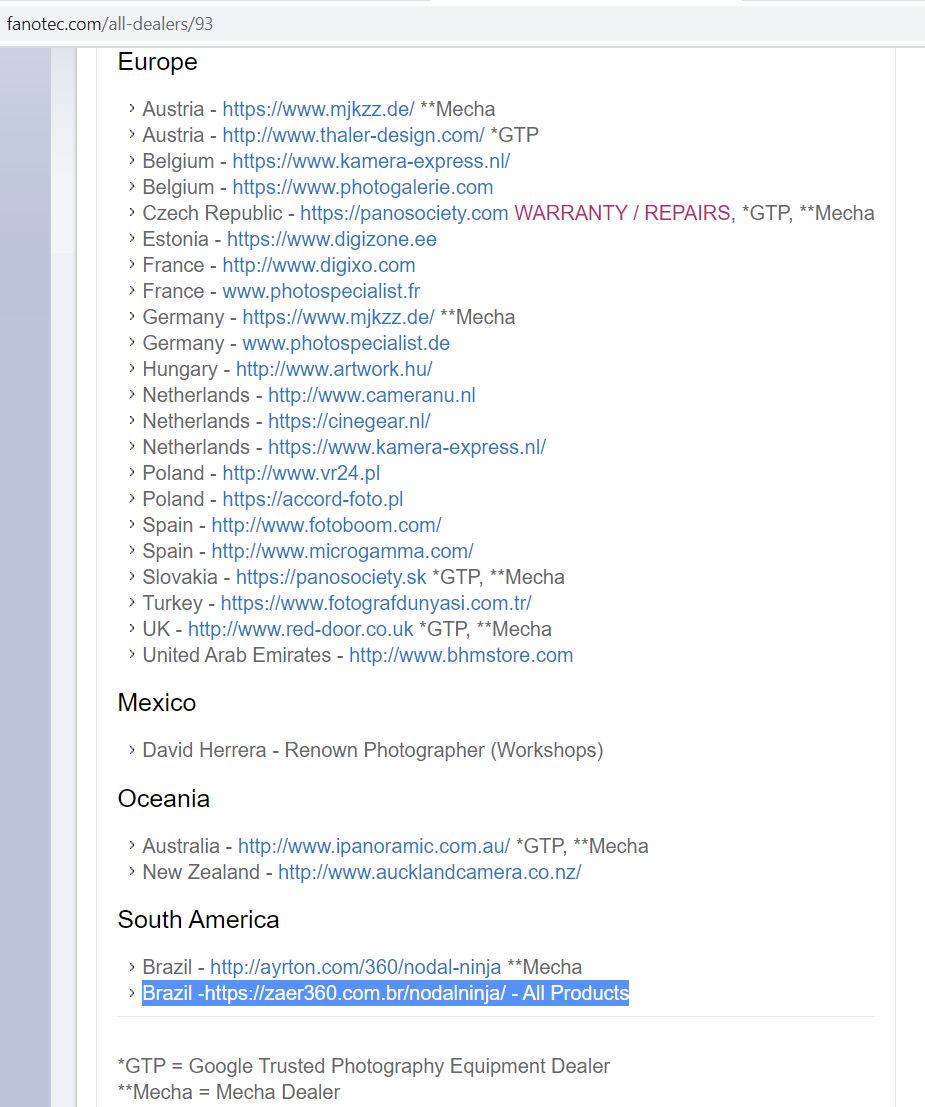Click the GTP definition footnote text
The image size is (925, 1107).
coord(364,1066)
